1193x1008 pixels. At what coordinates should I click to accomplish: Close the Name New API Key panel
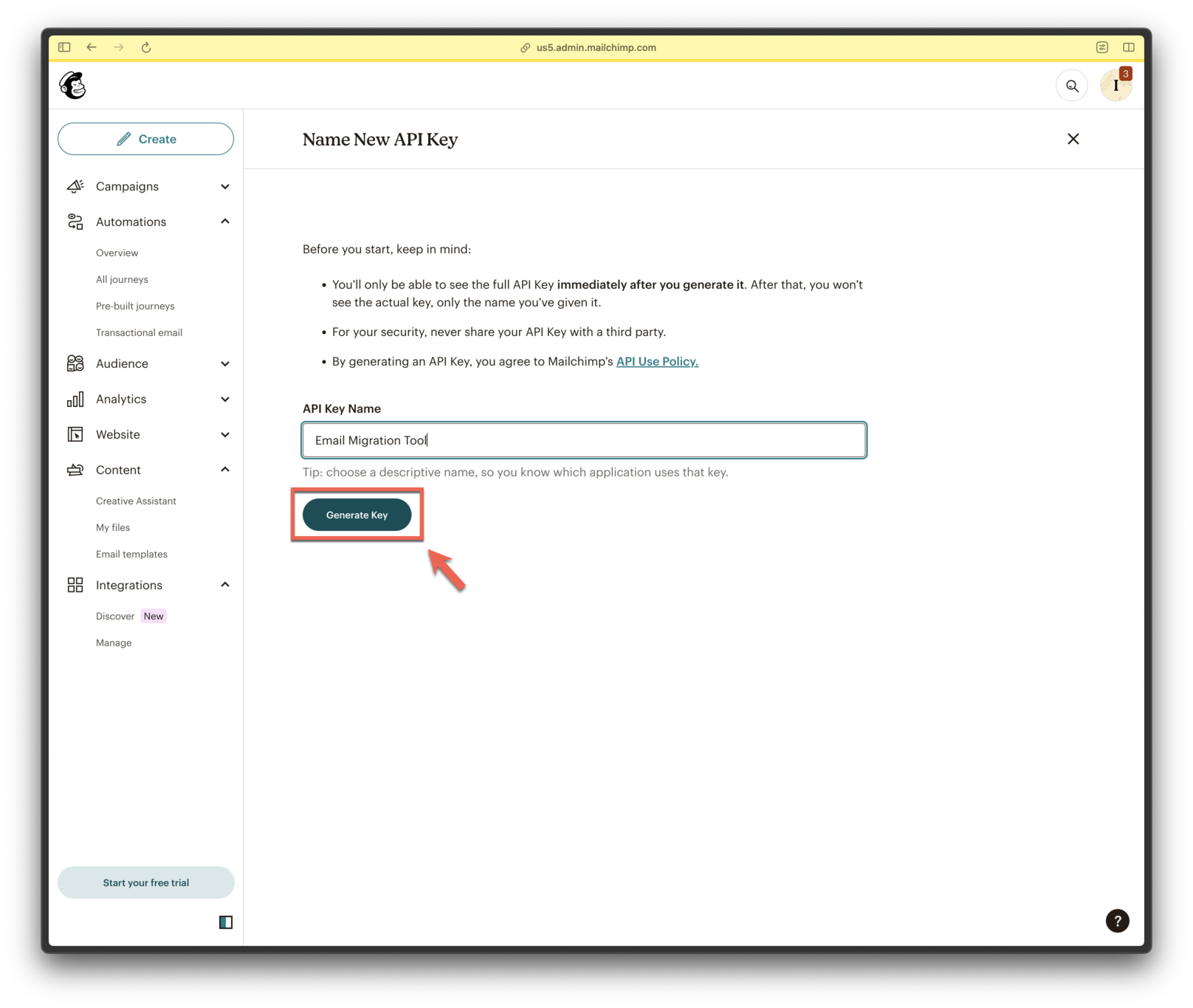pos(1073,139)
